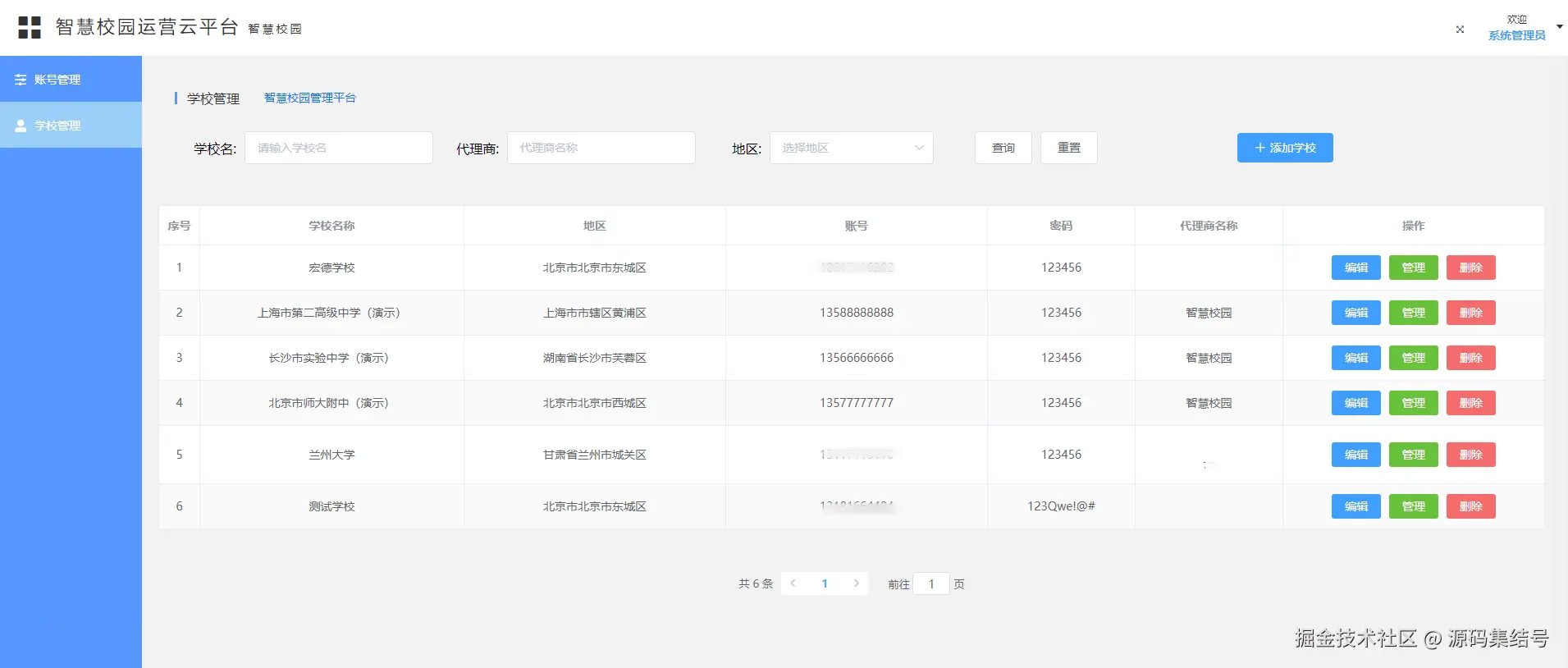Image resolution: width=1568 pixels, height=668 pixels.
Task: Manage the 北京市师大附中 row
Action: click(x=1414, y=403)
